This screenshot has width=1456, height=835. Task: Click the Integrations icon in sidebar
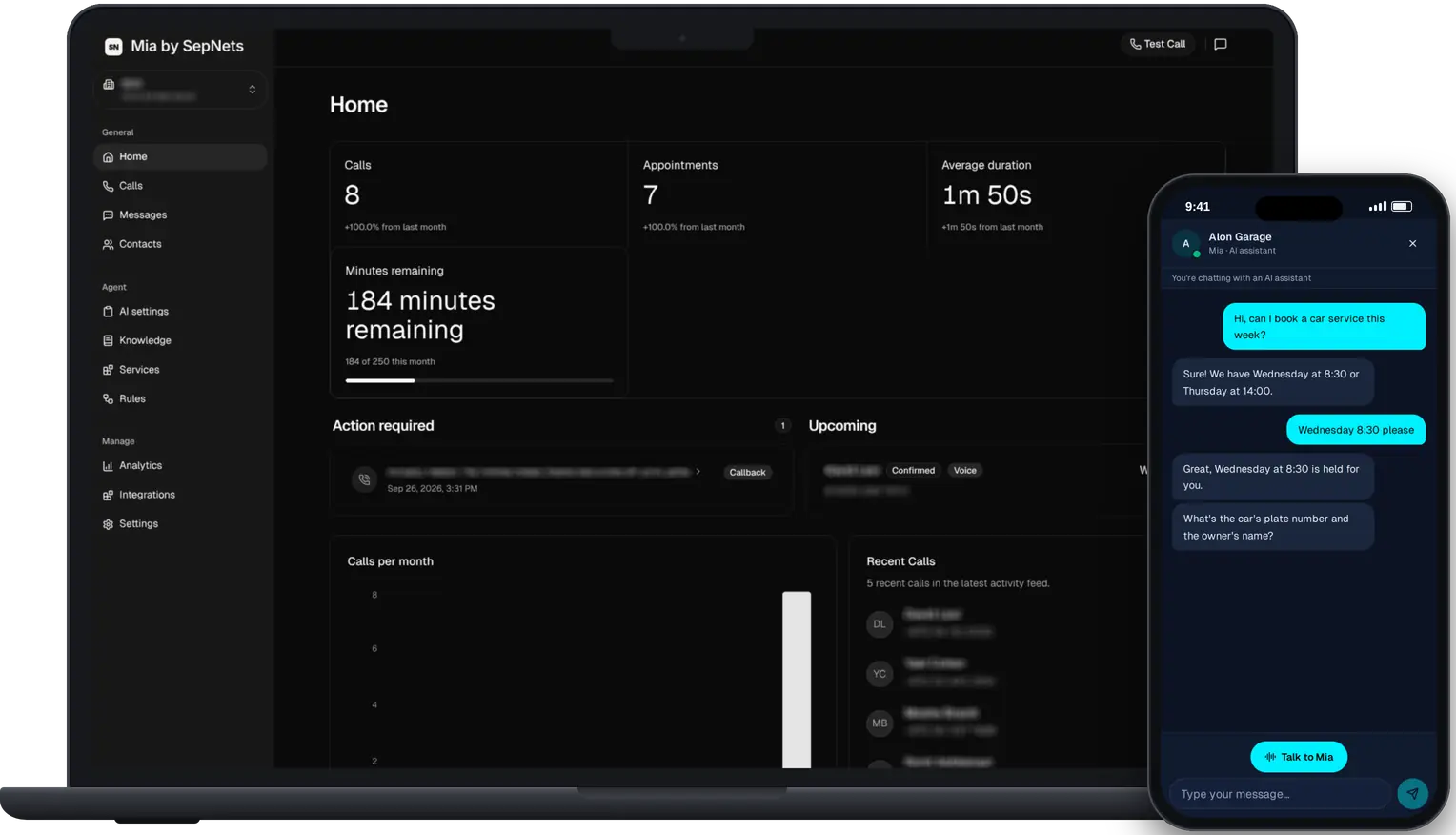coord(108,496)
